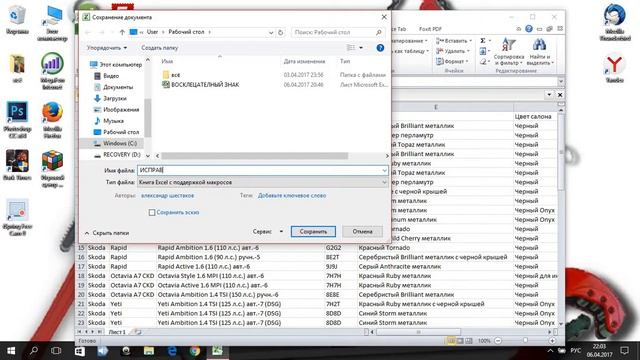Click the Save (Сохранить) button
The height and width of the screenshot is (360, 640).
click(313, 231)
